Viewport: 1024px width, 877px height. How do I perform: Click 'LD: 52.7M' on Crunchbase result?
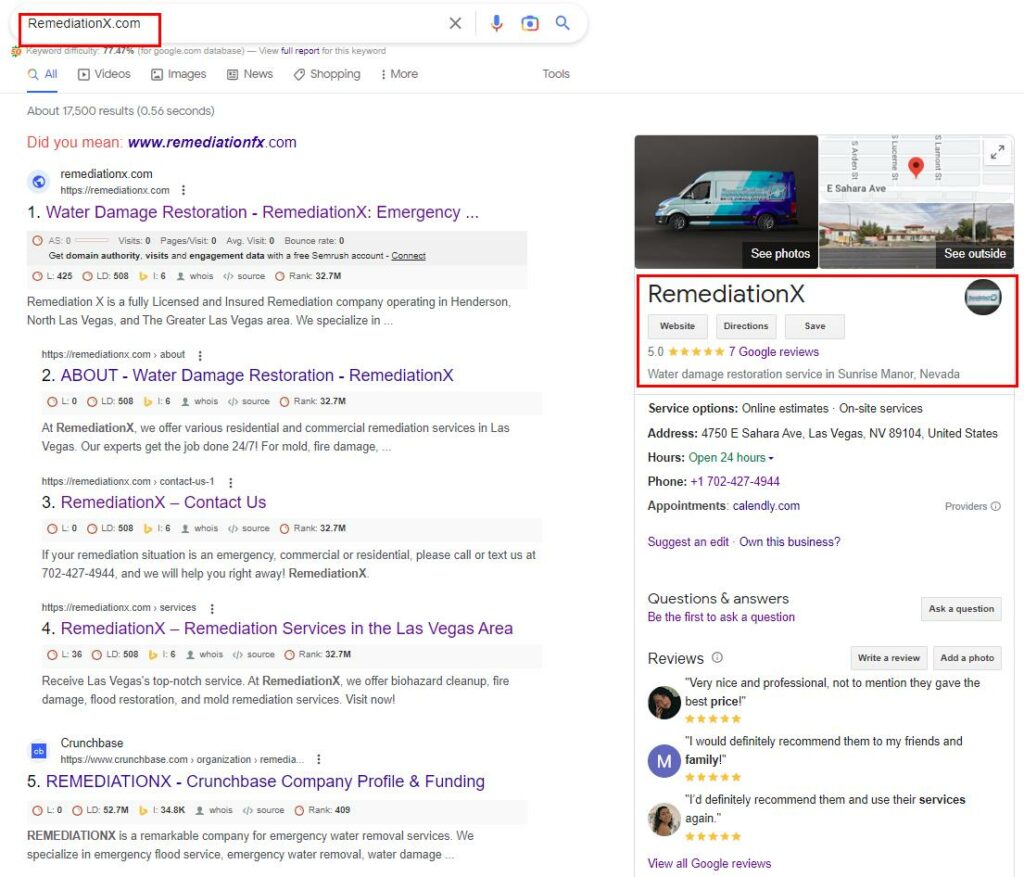(100, 810)
